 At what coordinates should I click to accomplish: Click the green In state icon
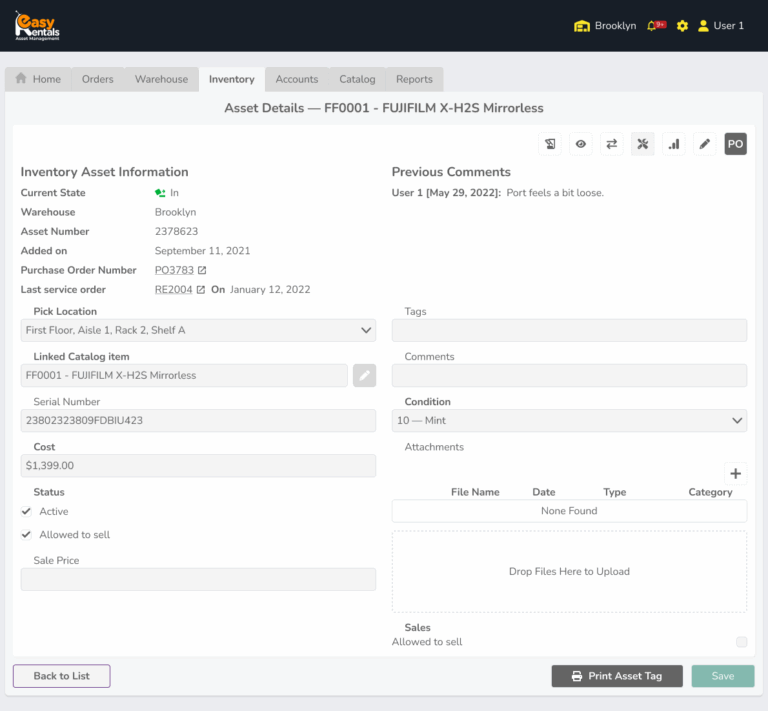[x=160, y=193]
